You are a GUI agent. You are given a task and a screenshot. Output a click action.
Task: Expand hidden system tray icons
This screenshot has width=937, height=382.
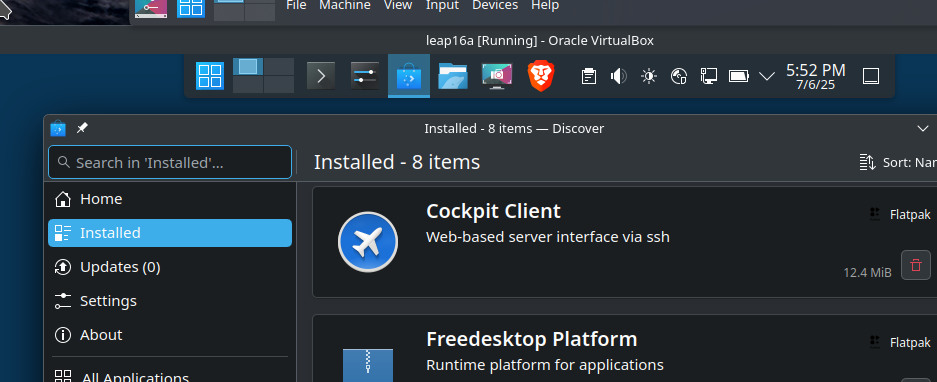[x=767, y=76]
